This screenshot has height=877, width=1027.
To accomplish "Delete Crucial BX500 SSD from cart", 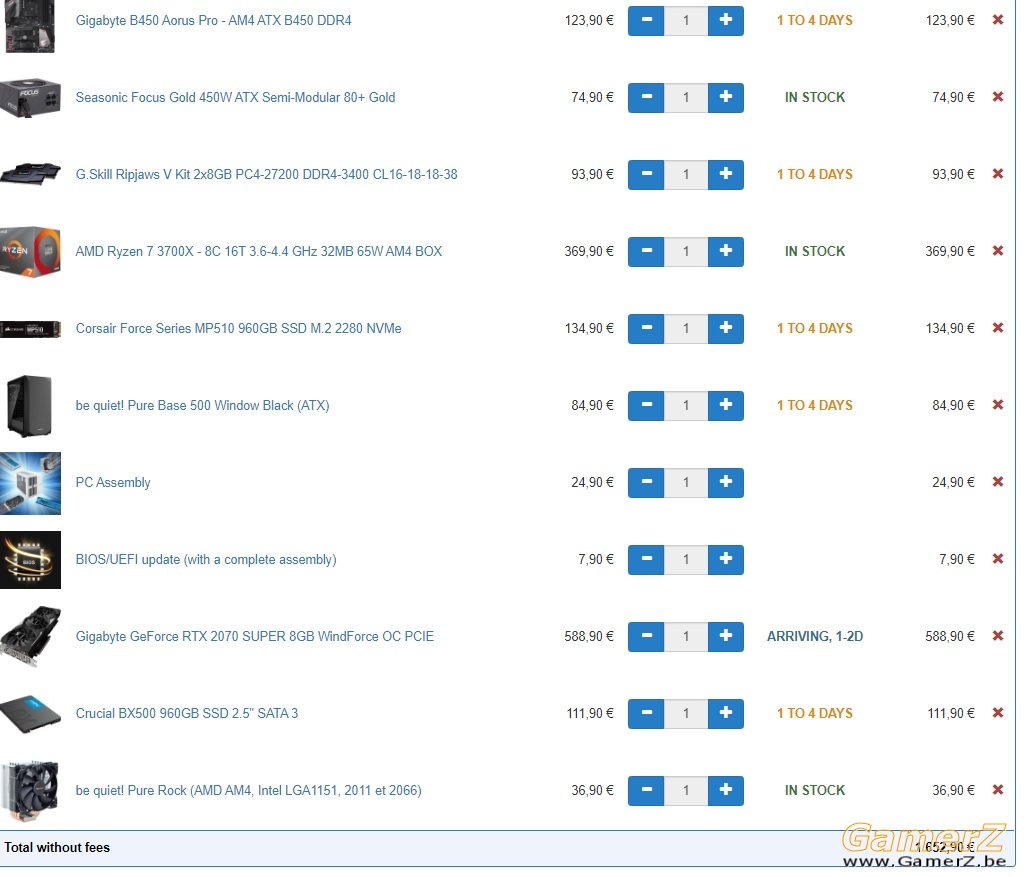I will point(998,713).
